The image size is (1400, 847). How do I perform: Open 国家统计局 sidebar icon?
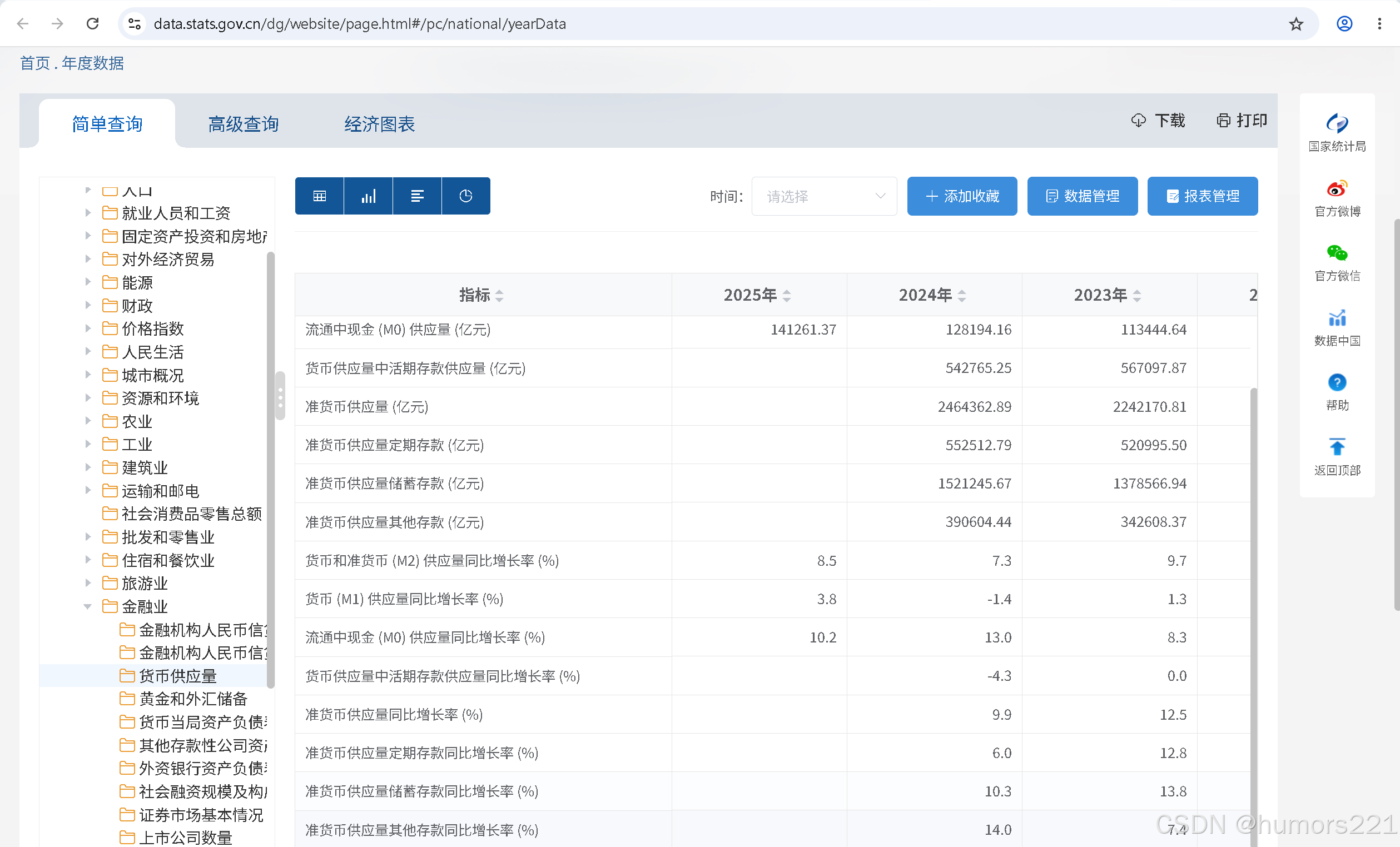pyautogui.click(x=1337, y=123)
